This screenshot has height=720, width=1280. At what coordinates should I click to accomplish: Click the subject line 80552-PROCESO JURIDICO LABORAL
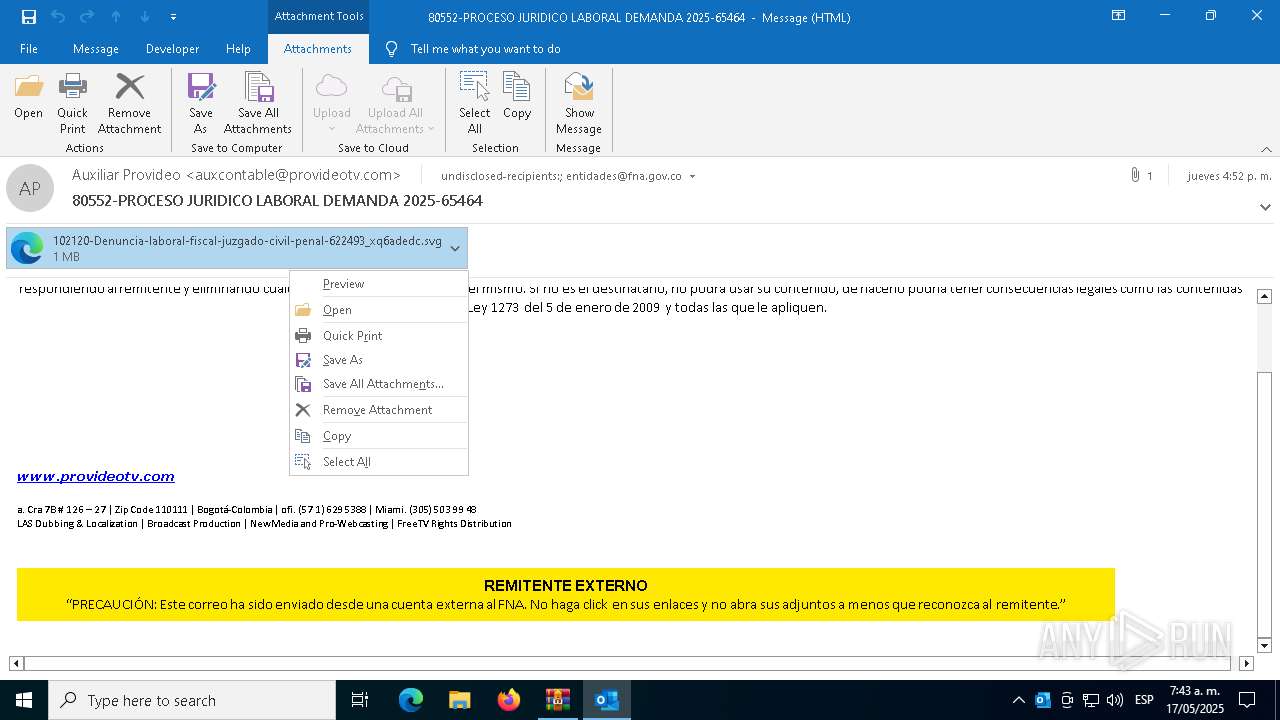277,201
